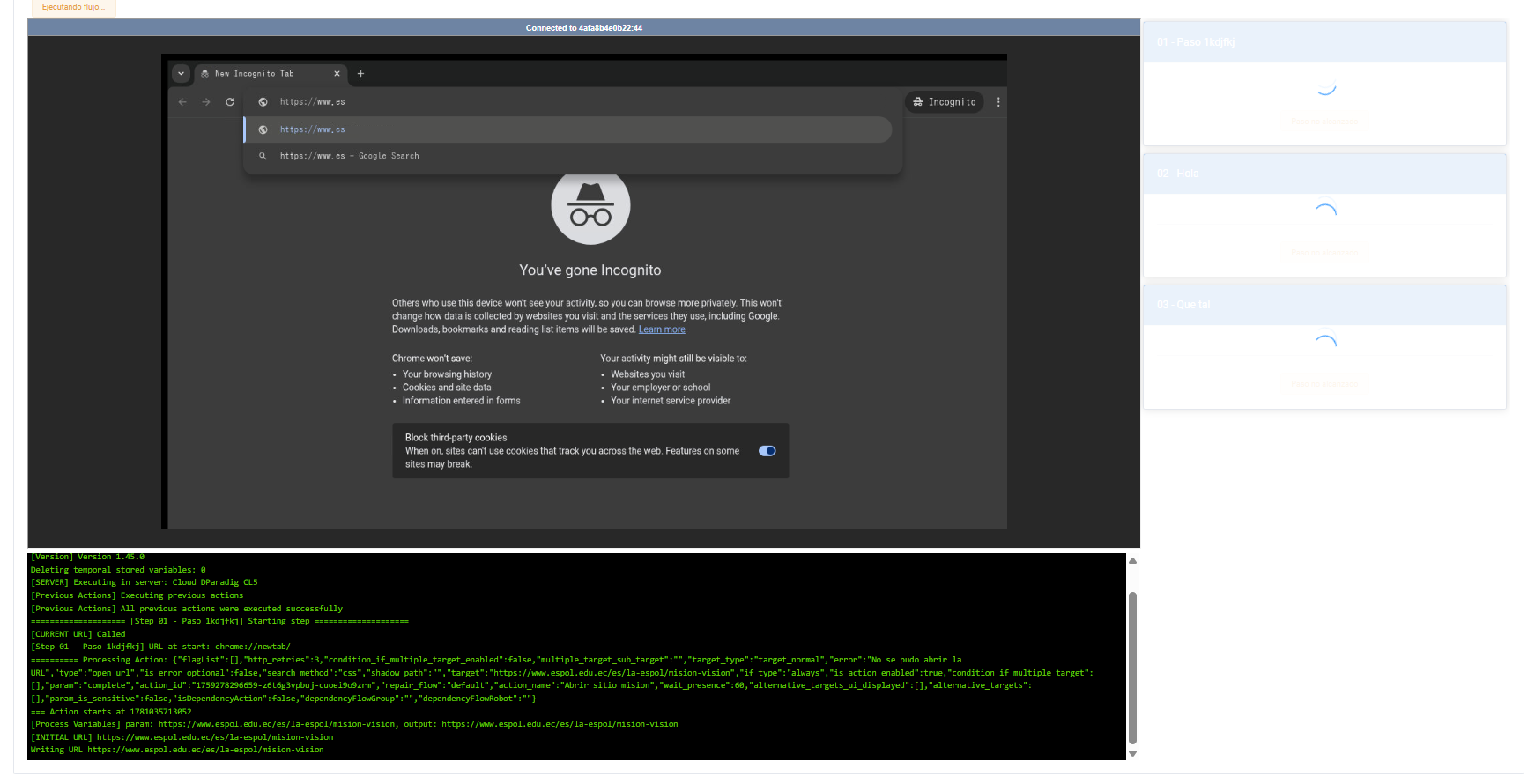This screenshot has width=1535, height=784.
Task: Toggle Block third-party cookies switch
Action: 767,451
